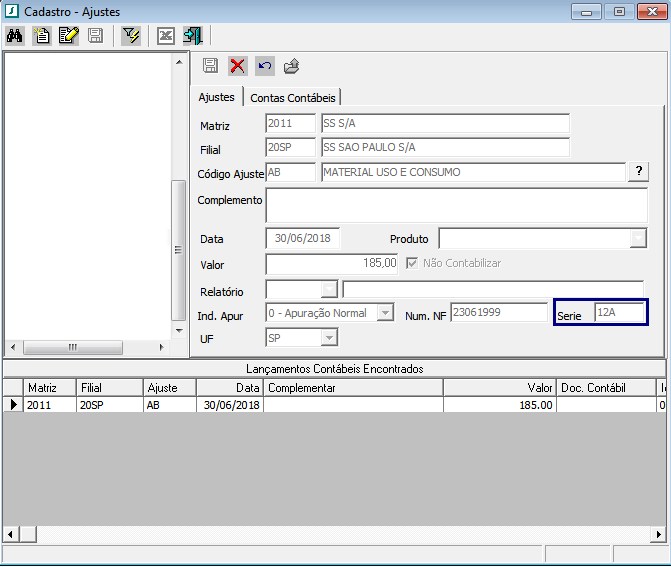Screen dimensions: 671x567
Task: Click the Valor column header
Action: pyautogui.click(x=500, y=387)
